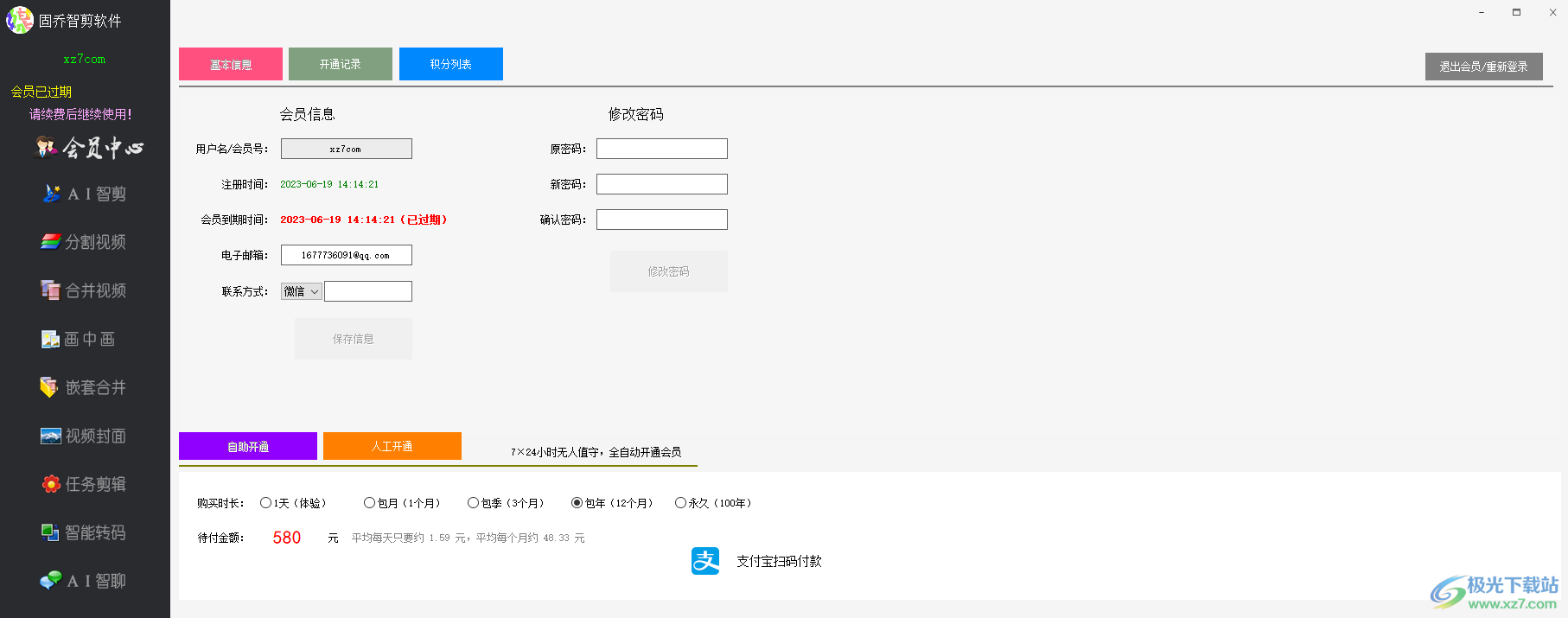
Task: Open the 画中画 picture-in-picture tool
Action: (x=78, y=339)
